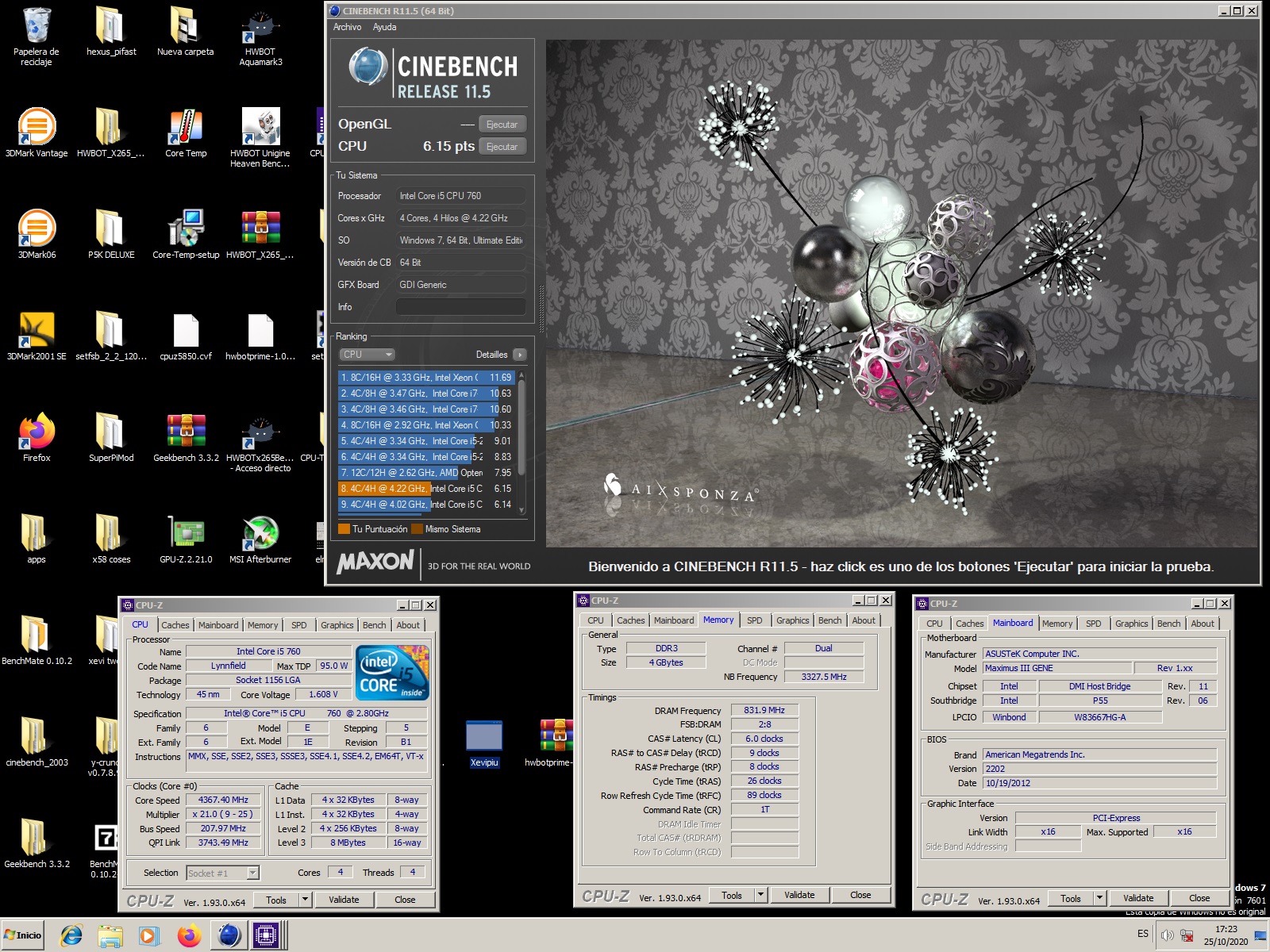Open the BenchMate 0.10.2 folder icon
1270x952 pixels.
[37, 640]
